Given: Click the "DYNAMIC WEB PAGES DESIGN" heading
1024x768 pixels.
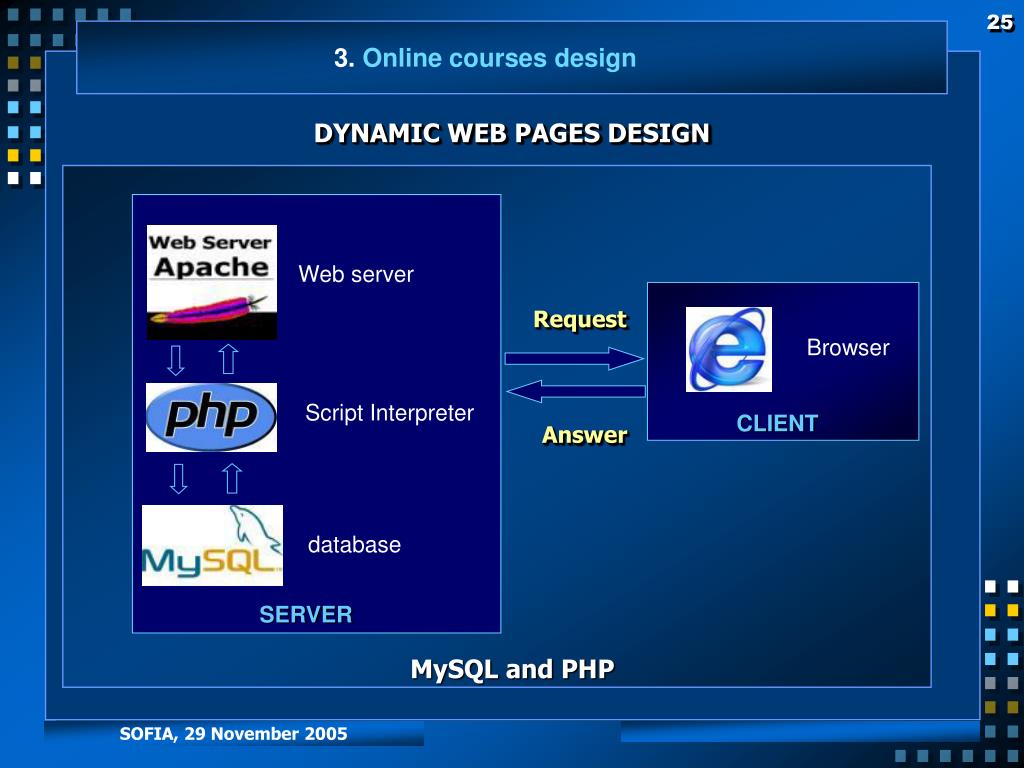Looking at the screenshot, I should [511, 133].
